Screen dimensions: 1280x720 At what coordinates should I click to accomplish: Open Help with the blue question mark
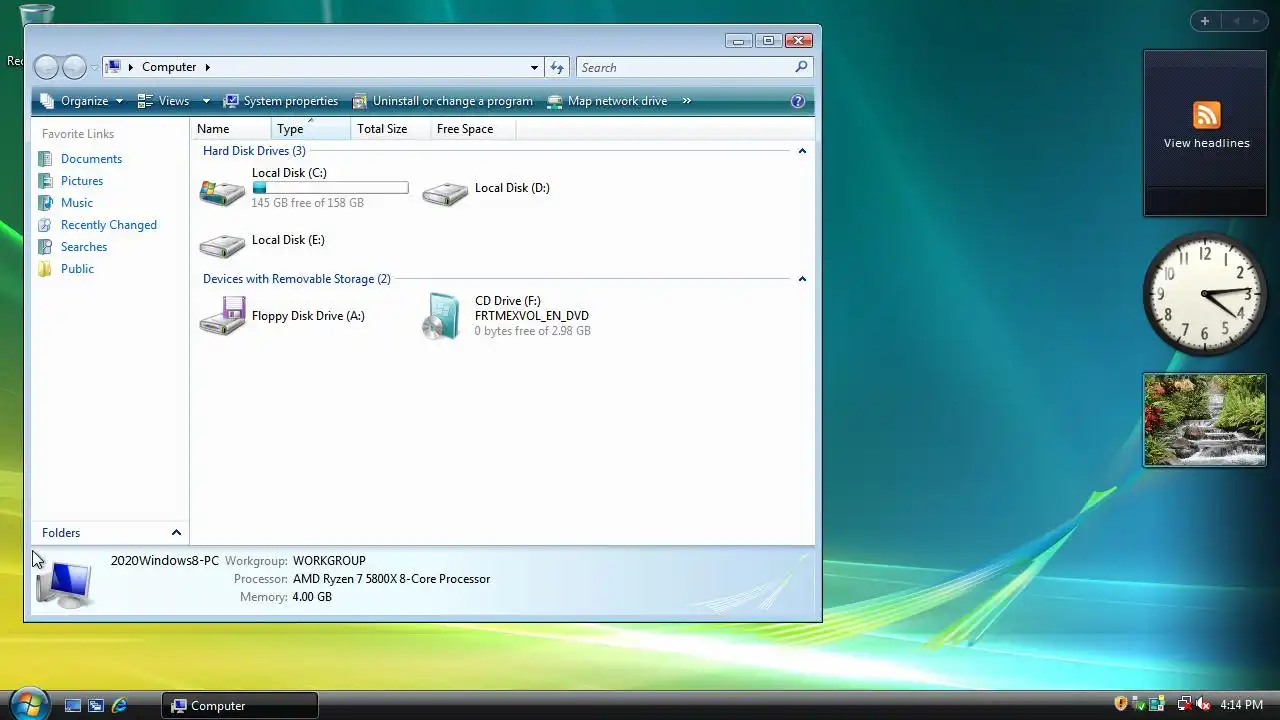[x=798, y=101]
